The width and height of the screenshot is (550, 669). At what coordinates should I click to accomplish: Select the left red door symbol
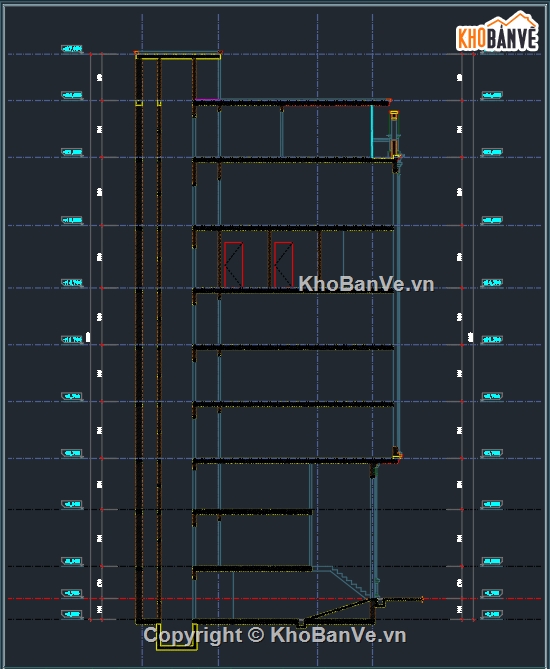pos(233,265)
